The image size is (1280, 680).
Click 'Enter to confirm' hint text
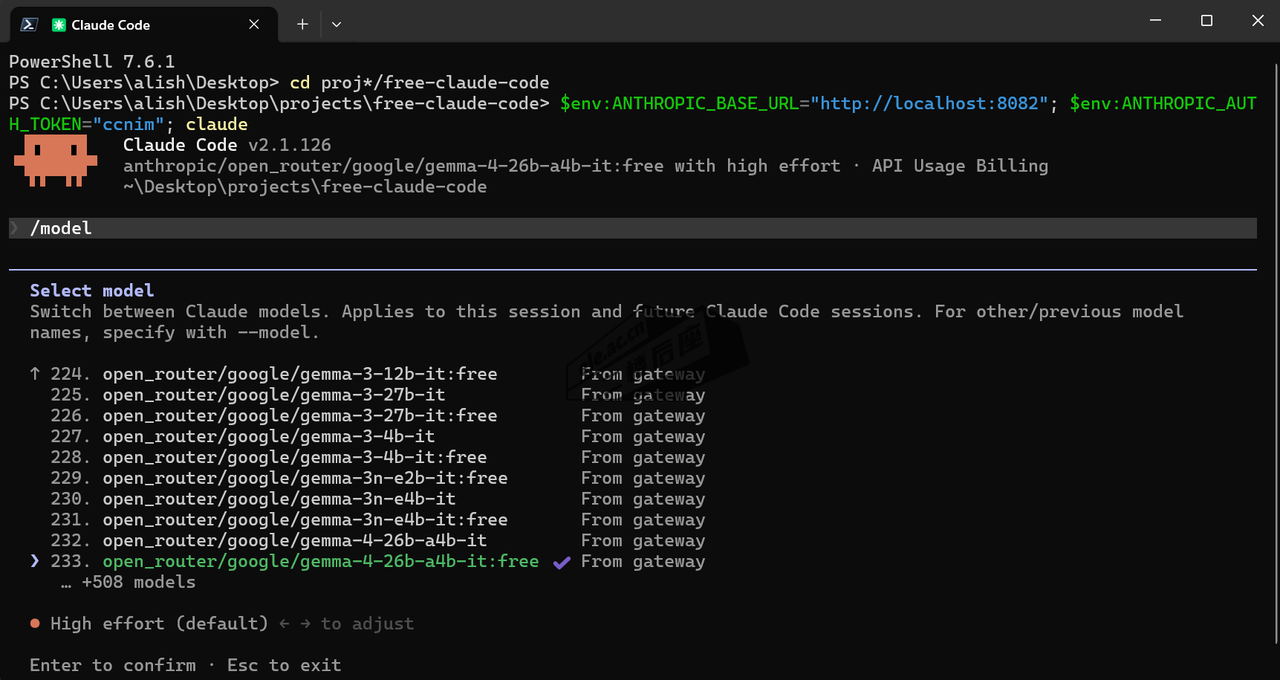point(113,665)
